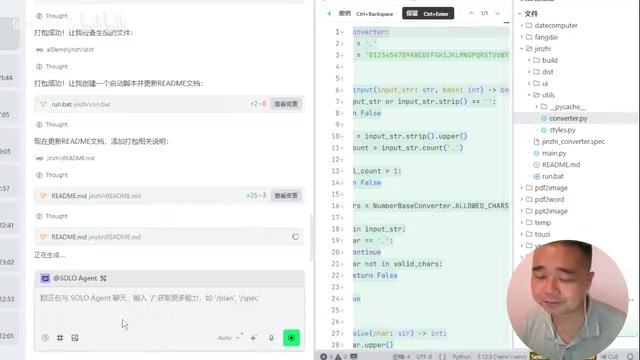Click the at-mention icon in chat input
Screen dimensions: 640x360
click(x=45, y=338)
